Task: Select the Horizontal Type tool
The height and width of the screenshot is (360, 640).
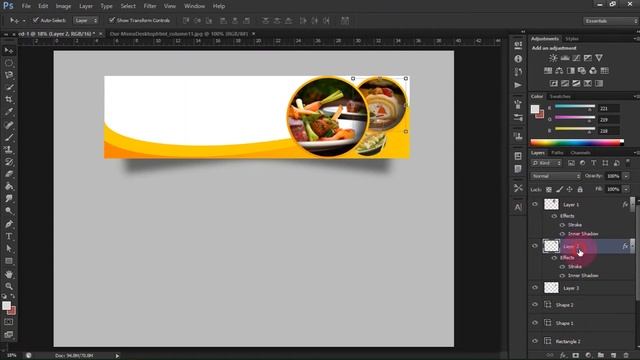Action: 9,236
